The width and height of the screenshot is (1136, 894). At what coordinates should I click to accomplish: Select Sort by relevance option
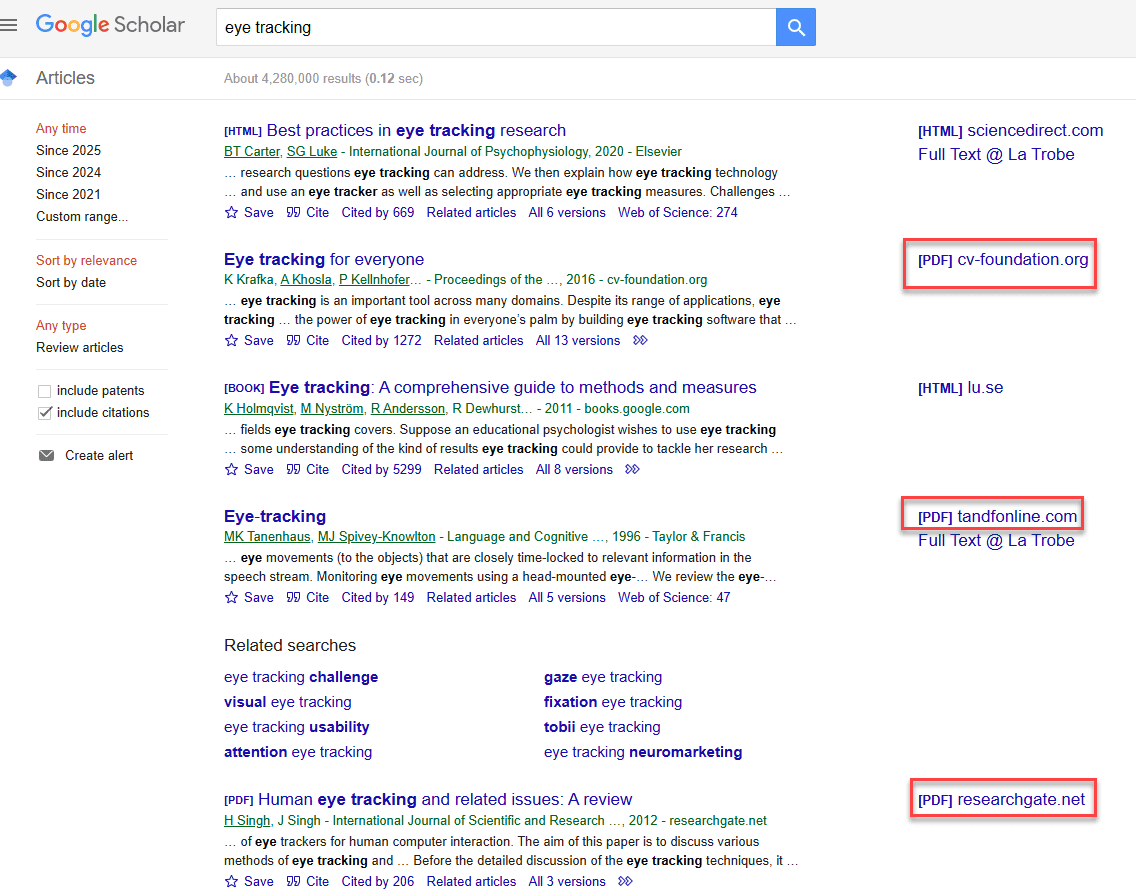click(x=86, y=260)
